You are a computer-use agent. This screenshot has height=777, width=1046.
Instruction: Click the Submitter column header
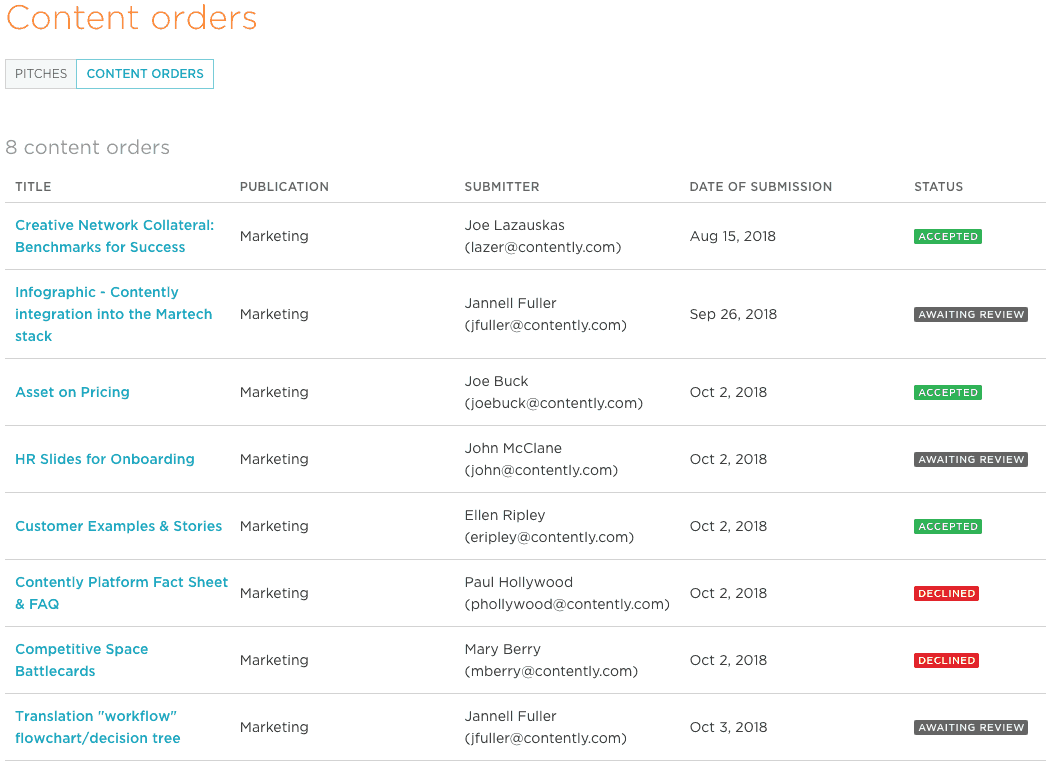tap(502, 187)
